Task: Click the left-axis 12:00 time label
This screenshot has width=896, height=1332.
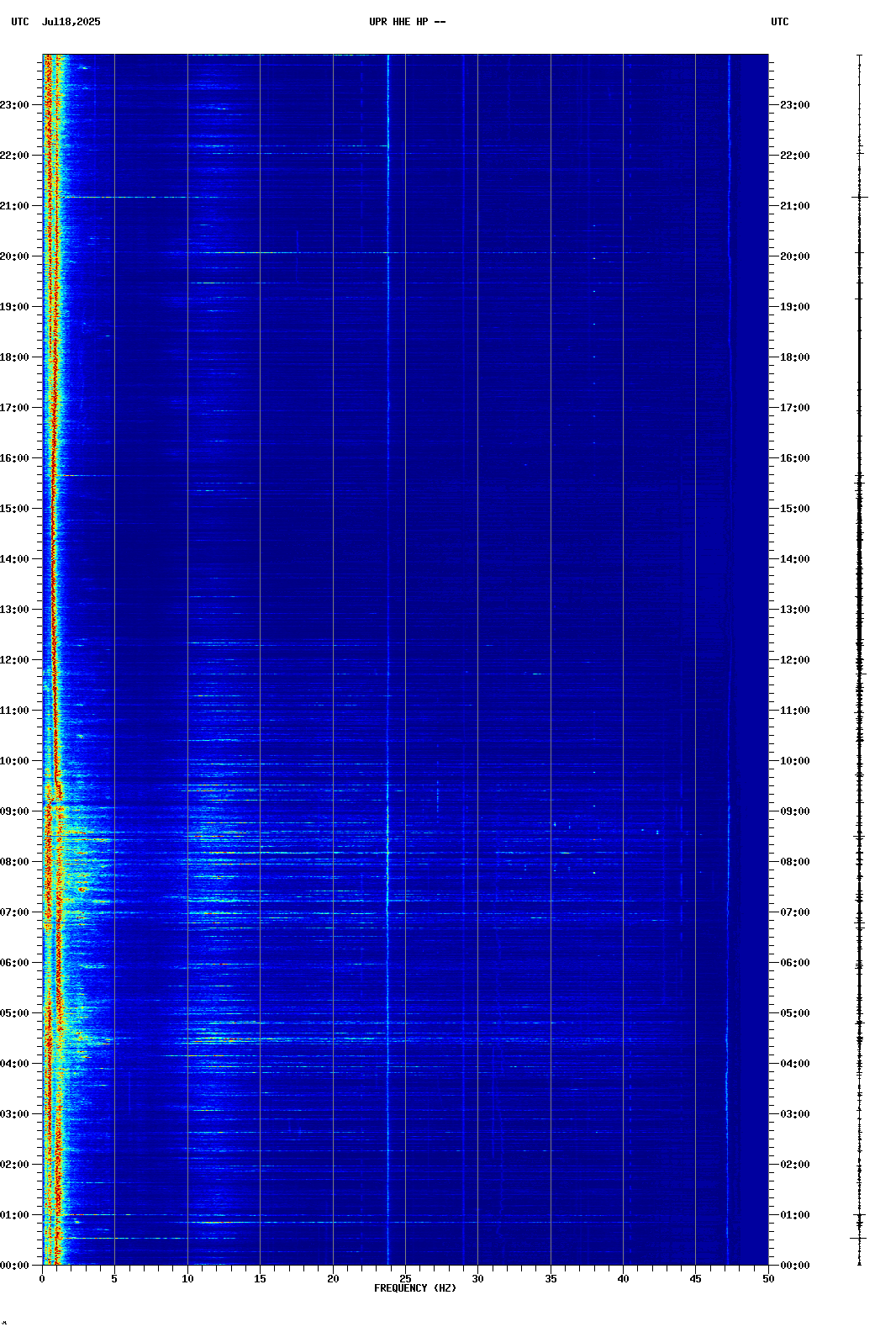Action: point(14,660)
